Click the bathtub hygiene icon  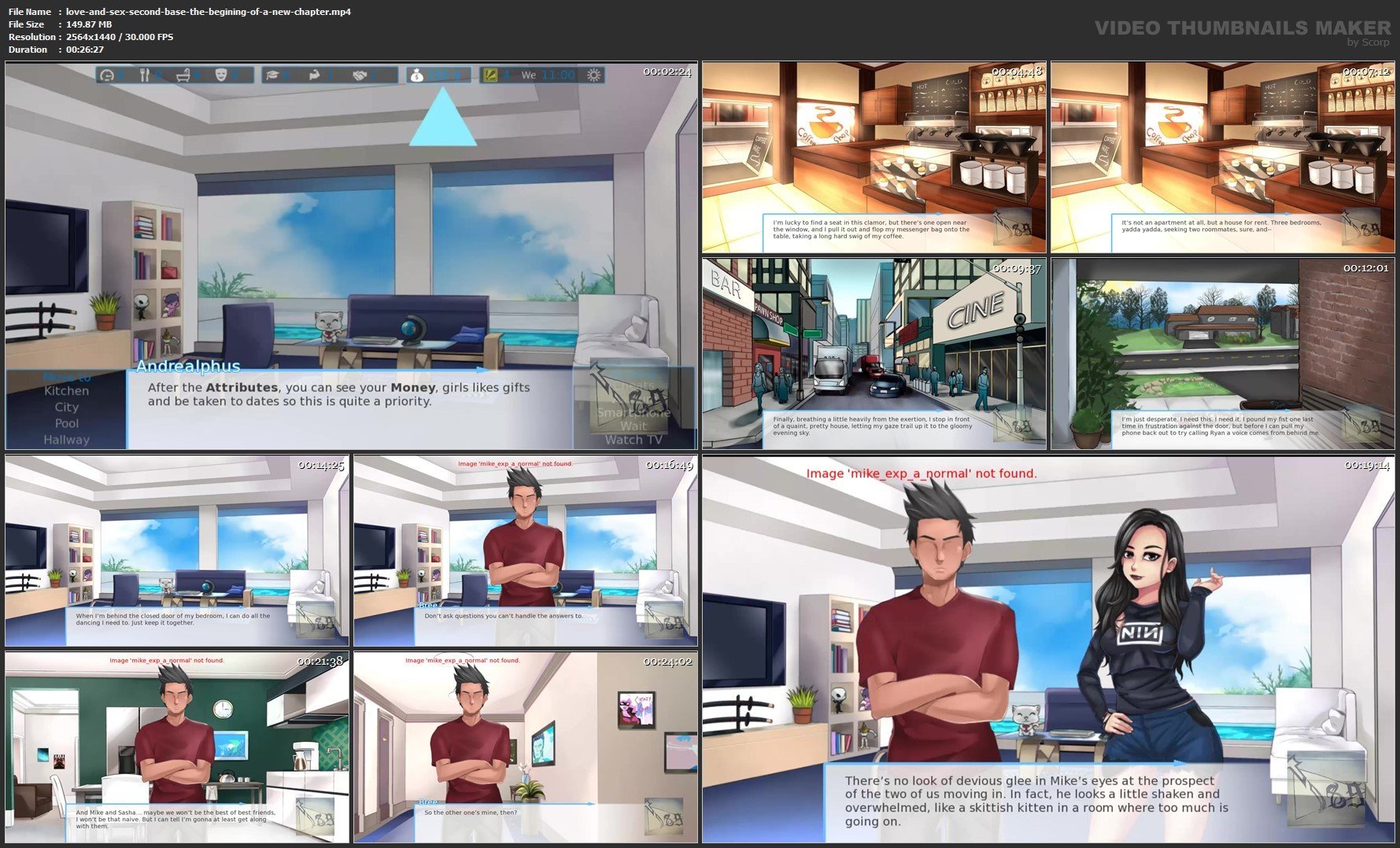click(183, 76)
